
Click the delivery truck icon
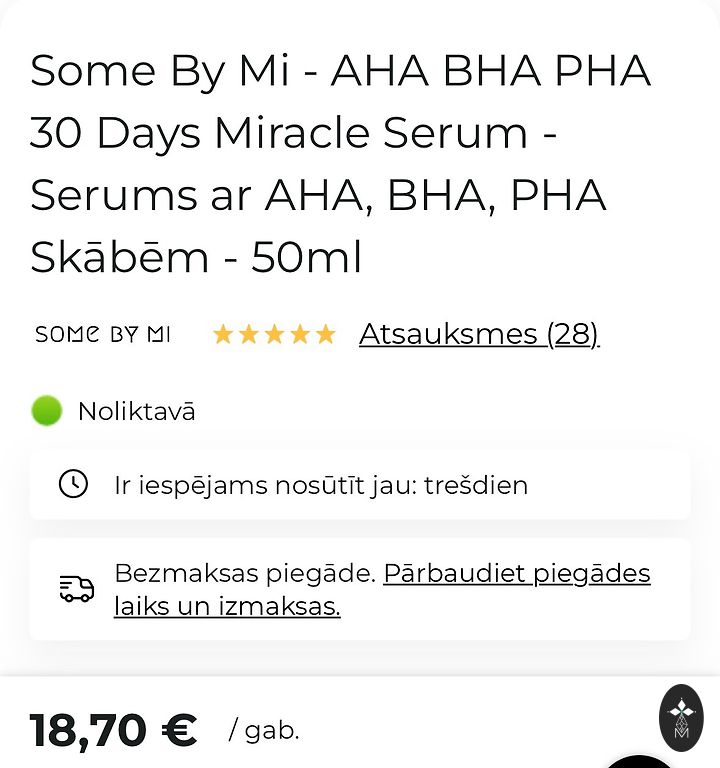click(77, 589)
